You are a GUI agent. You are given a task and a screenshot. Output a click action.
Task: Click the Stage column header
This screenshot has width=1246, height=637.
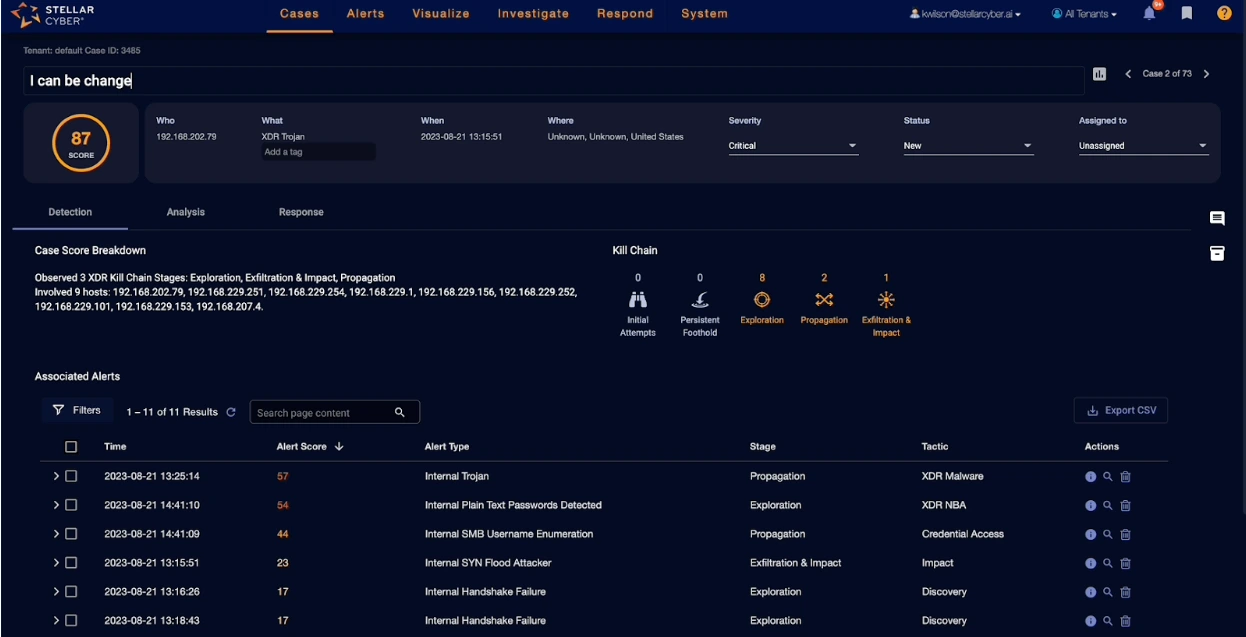coord(762,447)
